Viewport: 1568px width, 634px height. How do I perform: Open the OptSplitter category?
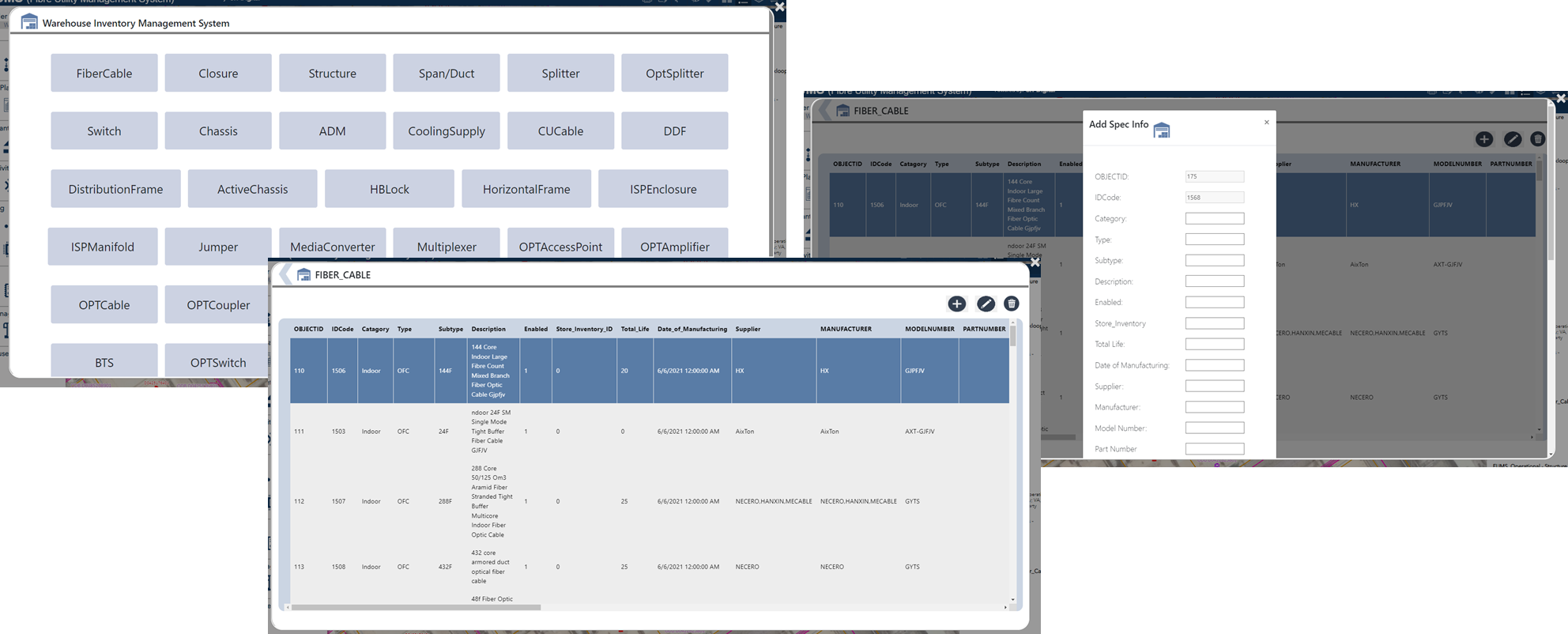click(x=675, y=73)
